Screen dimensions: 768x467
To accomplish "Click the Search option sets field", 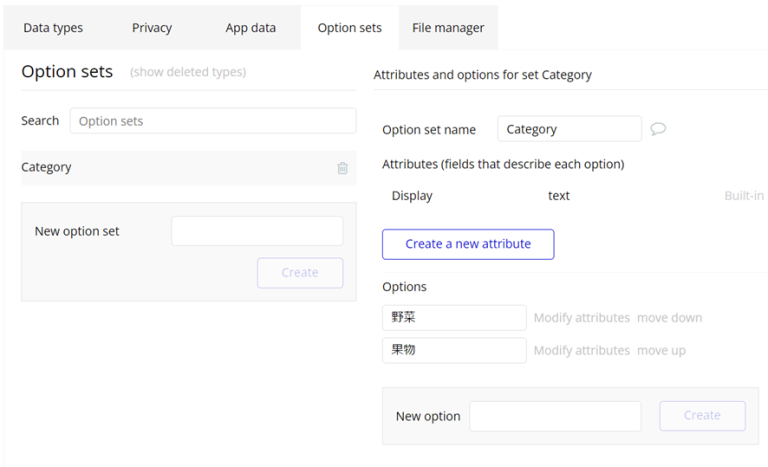I will point(212,121).
